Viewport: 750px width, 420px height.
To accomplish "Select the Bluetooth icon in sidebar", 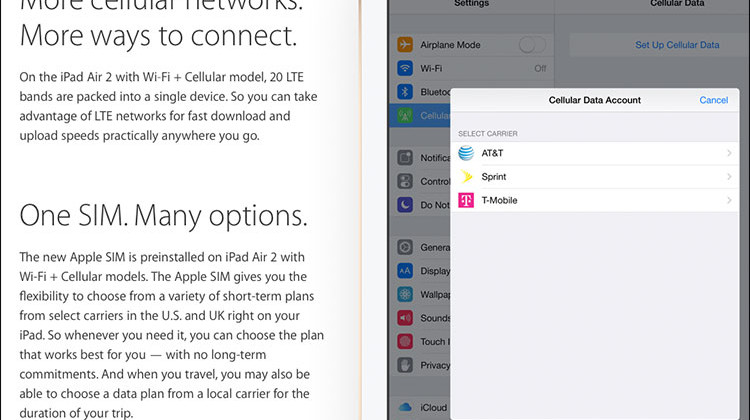I will click(x=406, y=92).
